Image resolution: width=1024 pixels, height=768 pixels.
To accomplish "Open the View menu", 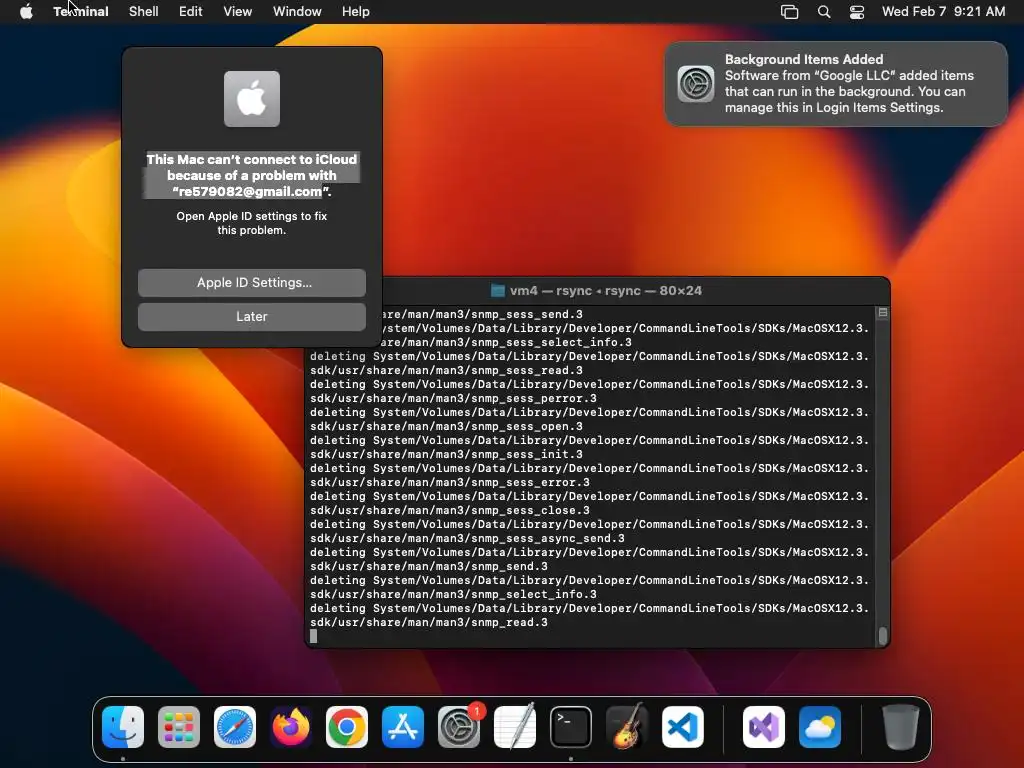I will point(237,11).
